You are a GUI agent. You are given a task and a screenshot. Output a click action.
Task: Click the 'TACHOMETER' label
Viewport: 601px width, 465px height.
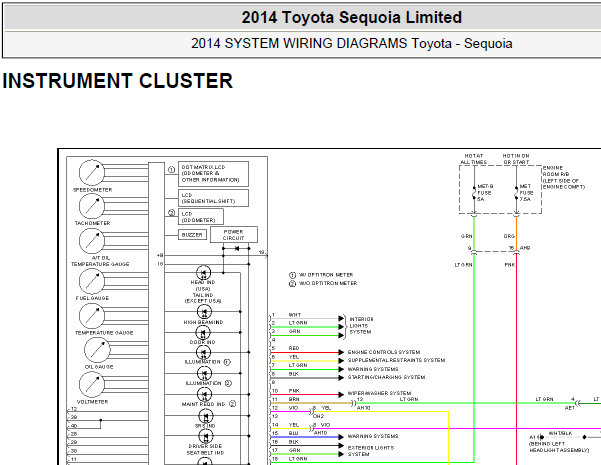pos(92,223)
